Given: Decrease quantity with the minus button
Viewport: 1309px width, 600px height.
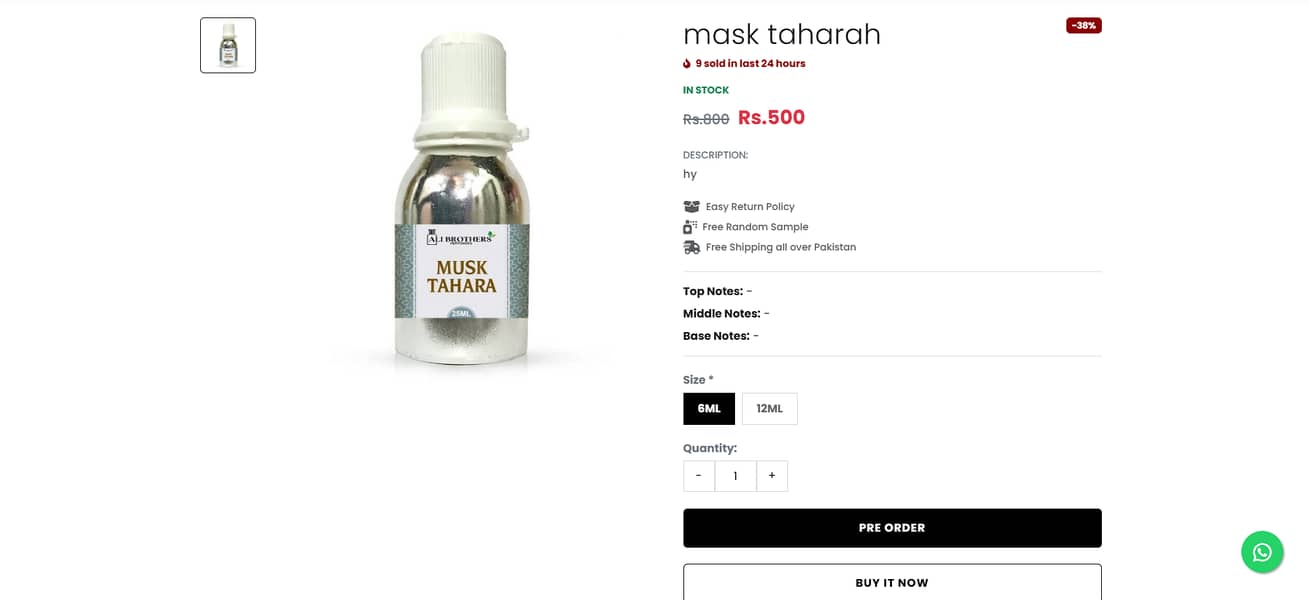Looking at the screenshot, I should click(699, 476).
